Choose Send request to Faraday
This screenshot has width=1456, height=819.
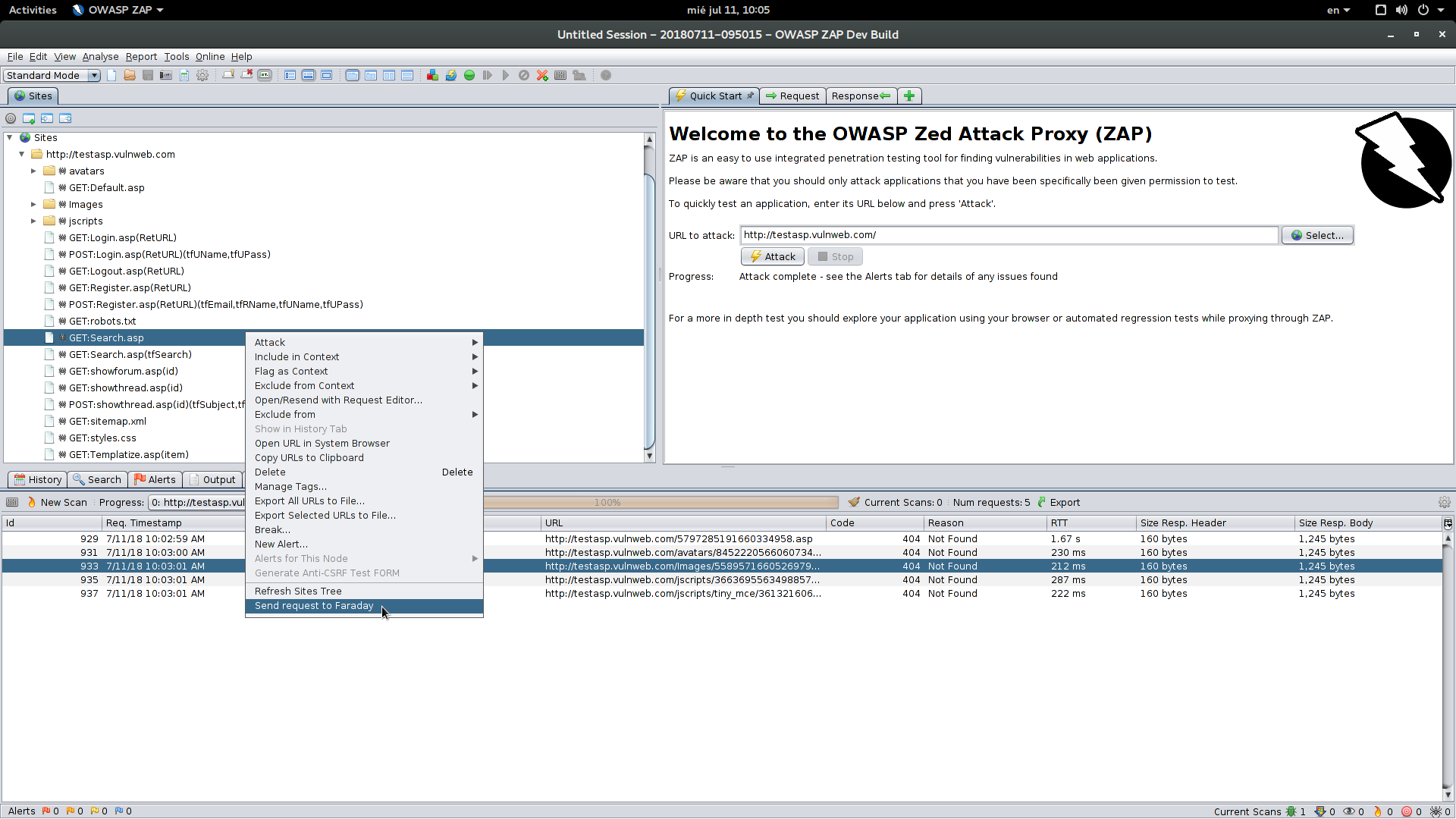click(x=364, y=606)
